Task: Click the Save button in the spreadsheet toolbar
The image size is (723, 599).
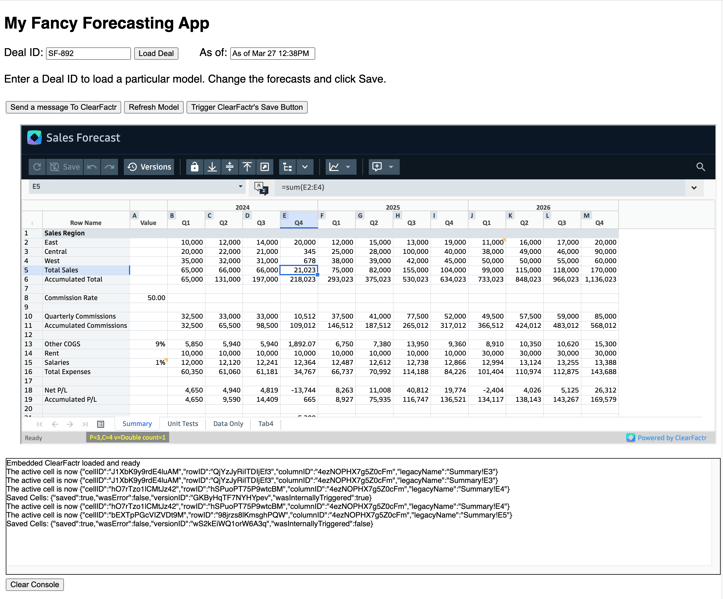Action: (x=65, y=167)
